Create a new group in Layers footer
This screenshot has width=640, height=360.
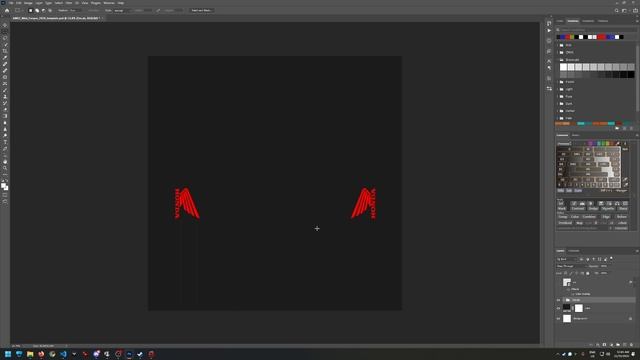pos(618,345)
